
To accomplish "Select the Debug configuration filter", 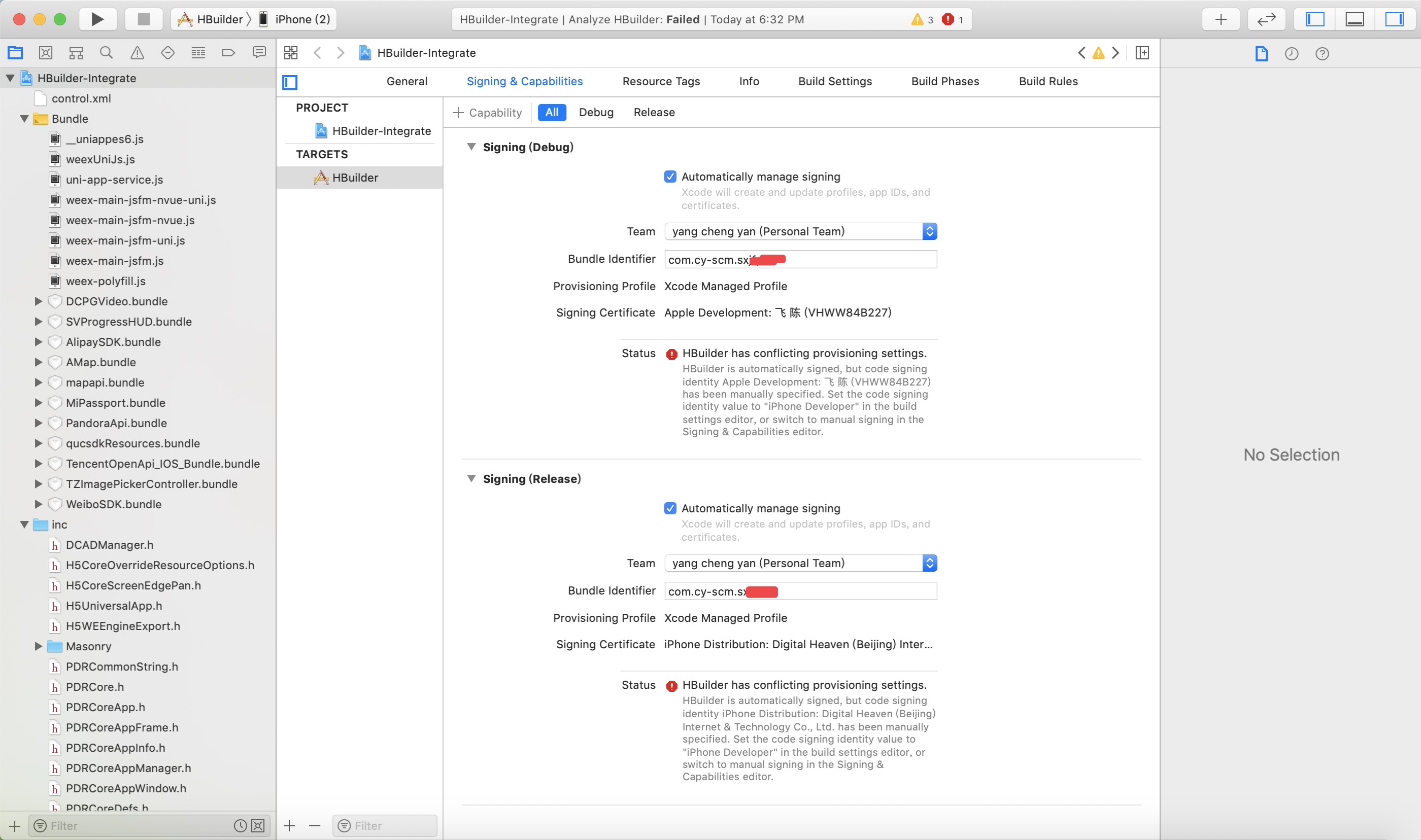I will click(596, 113).
